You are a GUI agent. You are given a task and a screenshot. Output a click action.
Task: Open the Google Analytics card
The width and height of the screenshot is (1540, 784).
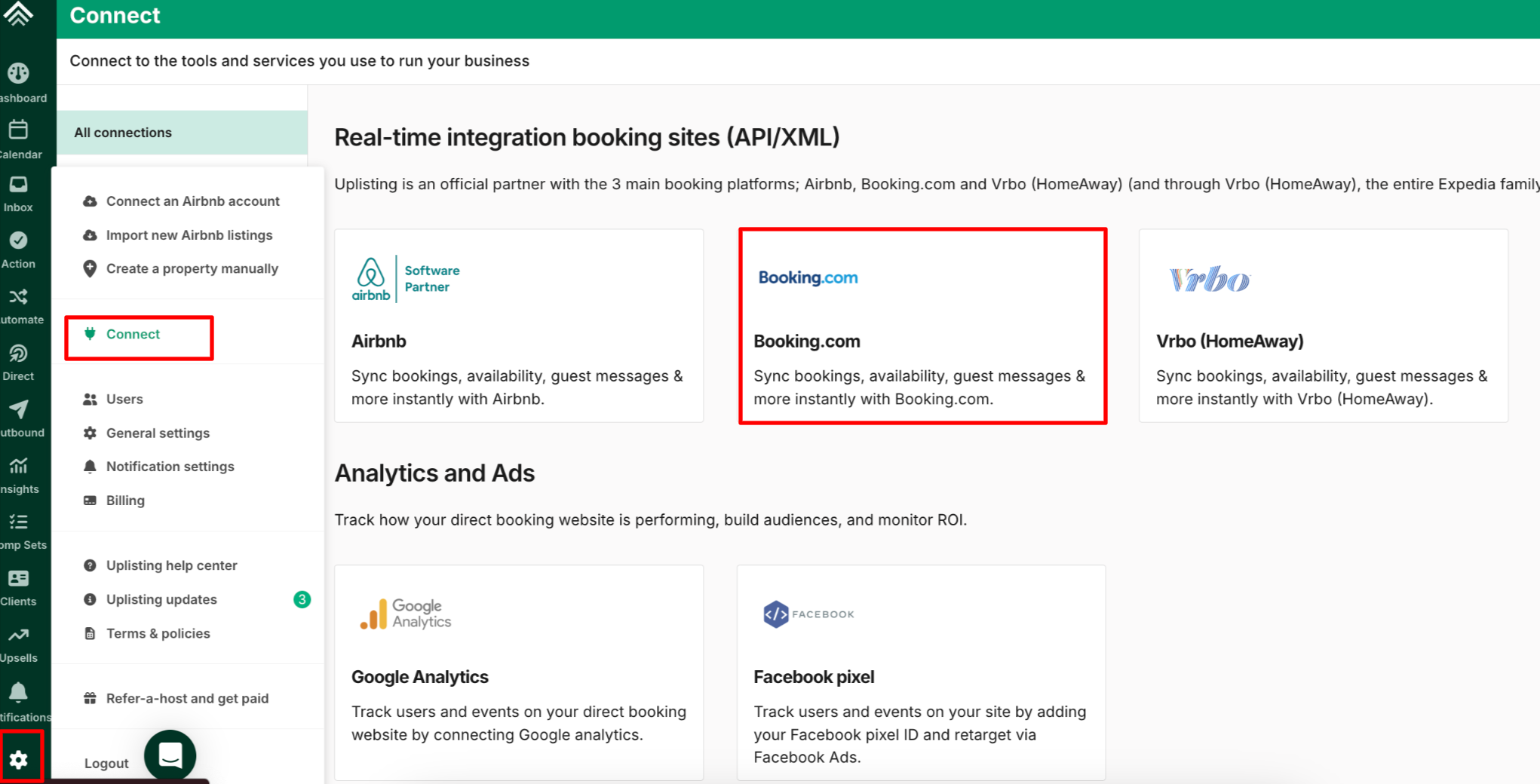[519, 672]
